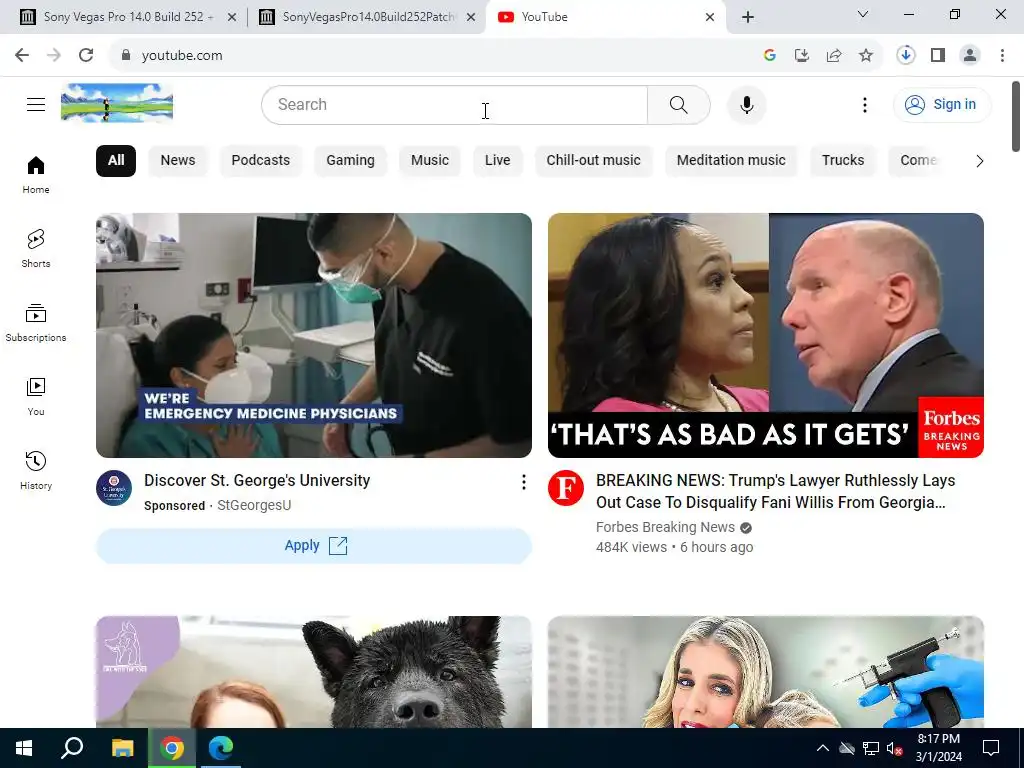Image resolution: width=1024 pixels, height=768 pixels.
Task: Click the Apply button on the ad
Action: coord(314,546)
